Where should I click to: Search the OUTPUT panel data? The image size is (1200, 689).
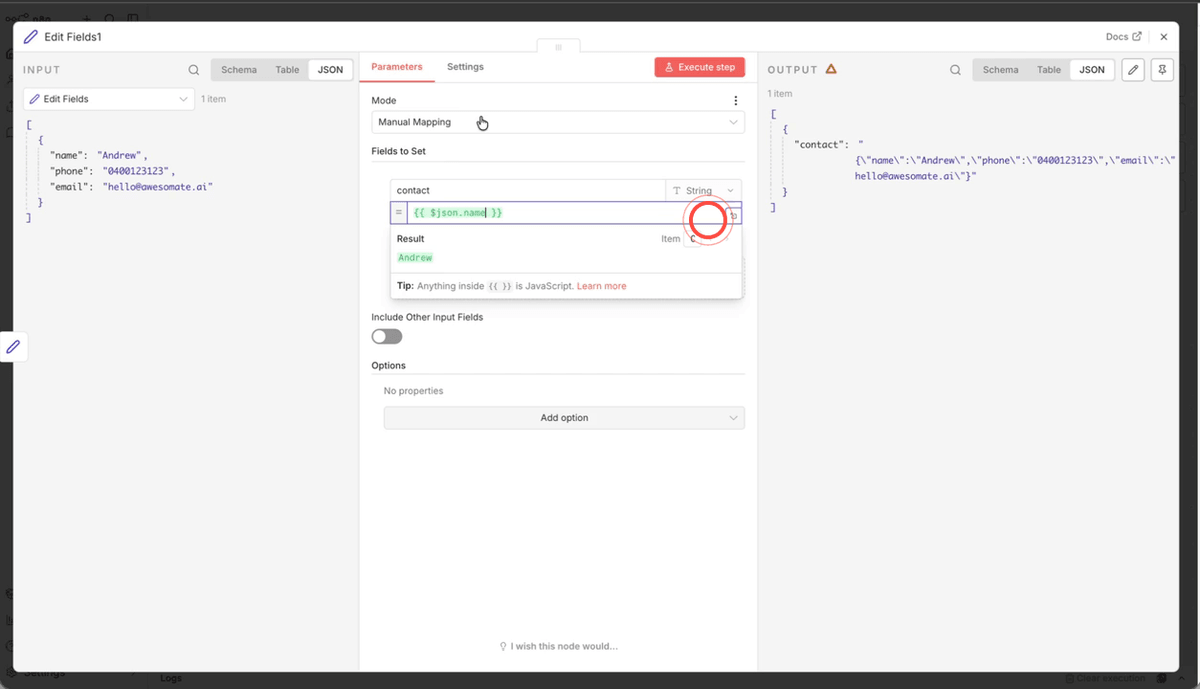955,70
